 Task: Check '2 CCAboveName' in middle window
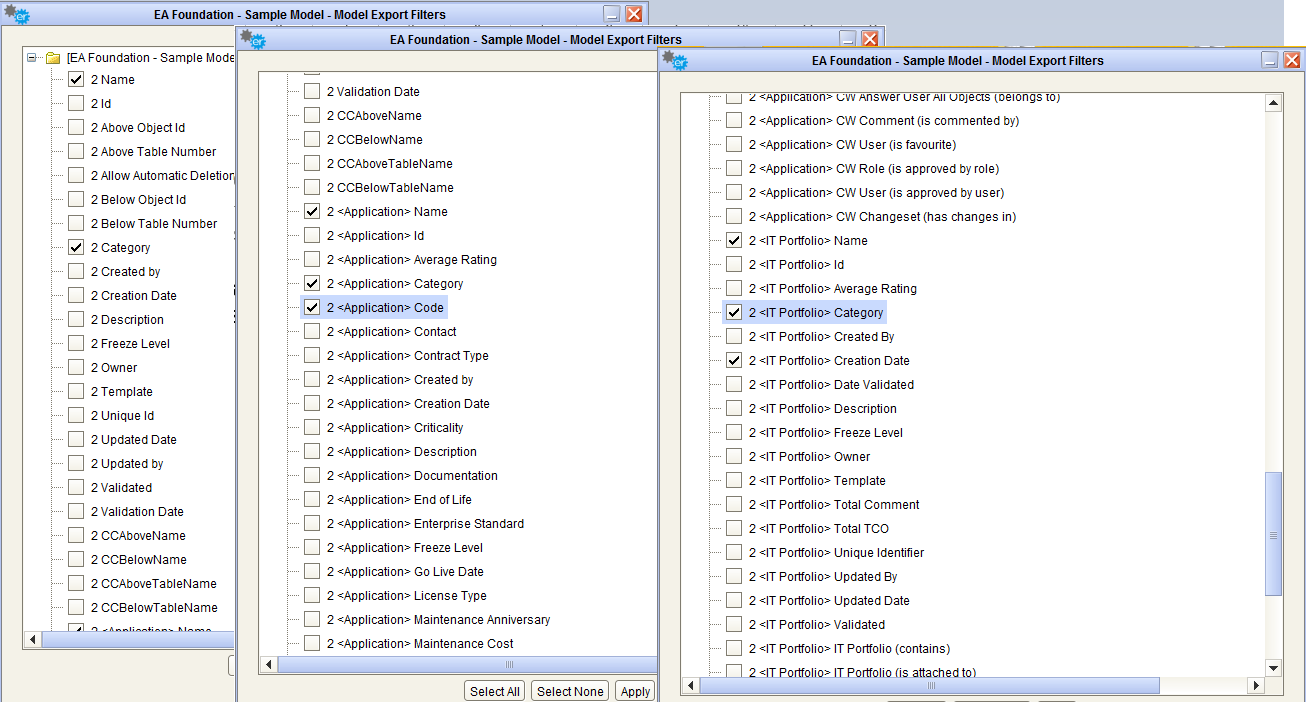(312, 116)
